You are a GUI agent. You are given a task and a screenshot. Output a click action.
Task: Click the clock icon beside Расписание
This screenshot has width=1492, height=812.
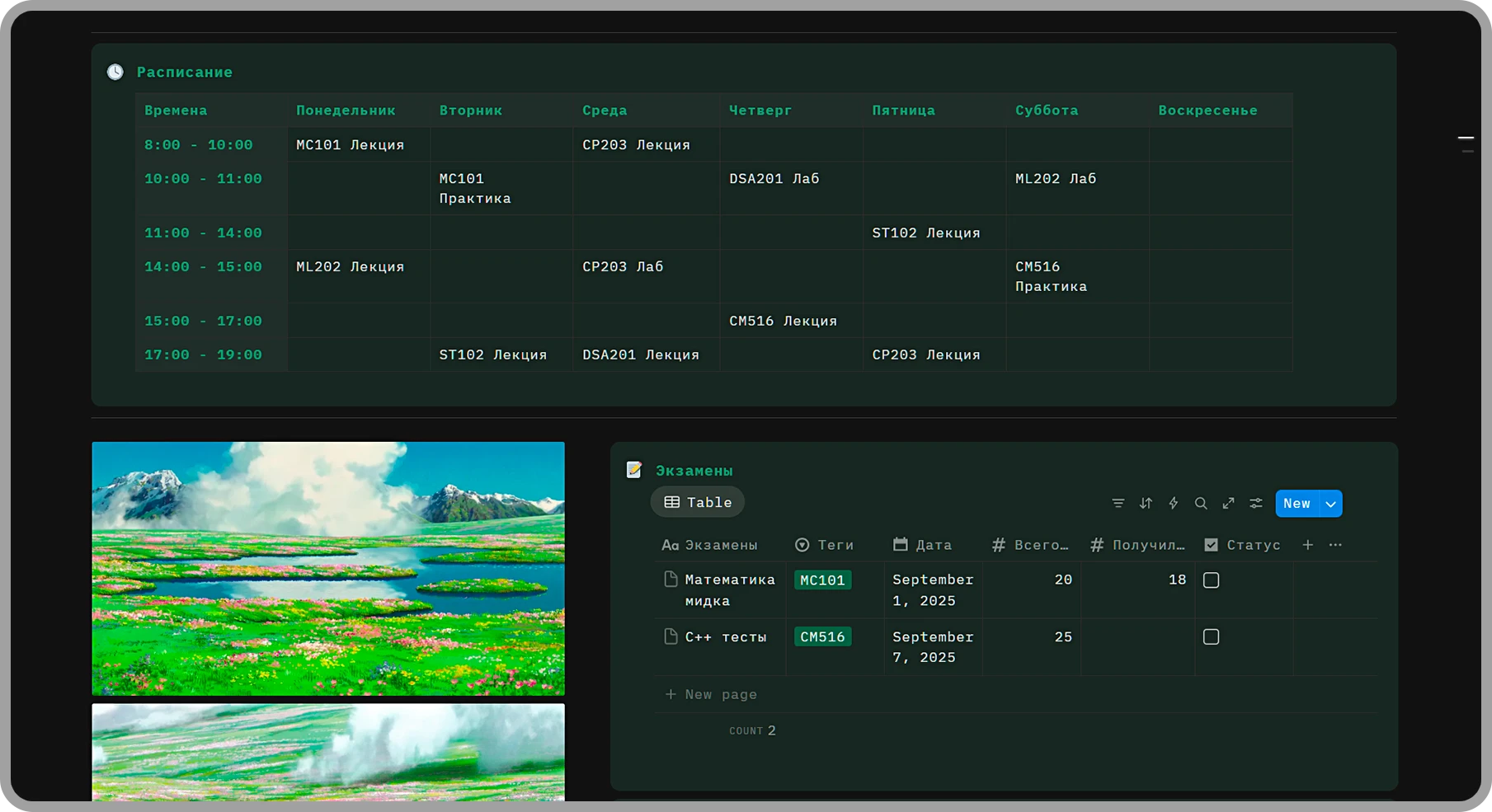pos(115,73)
